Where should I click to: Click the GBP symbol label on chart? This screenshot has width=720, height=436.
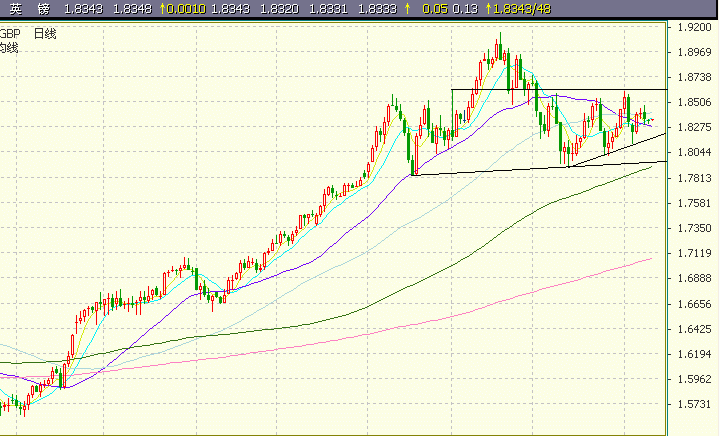point(10,34)
